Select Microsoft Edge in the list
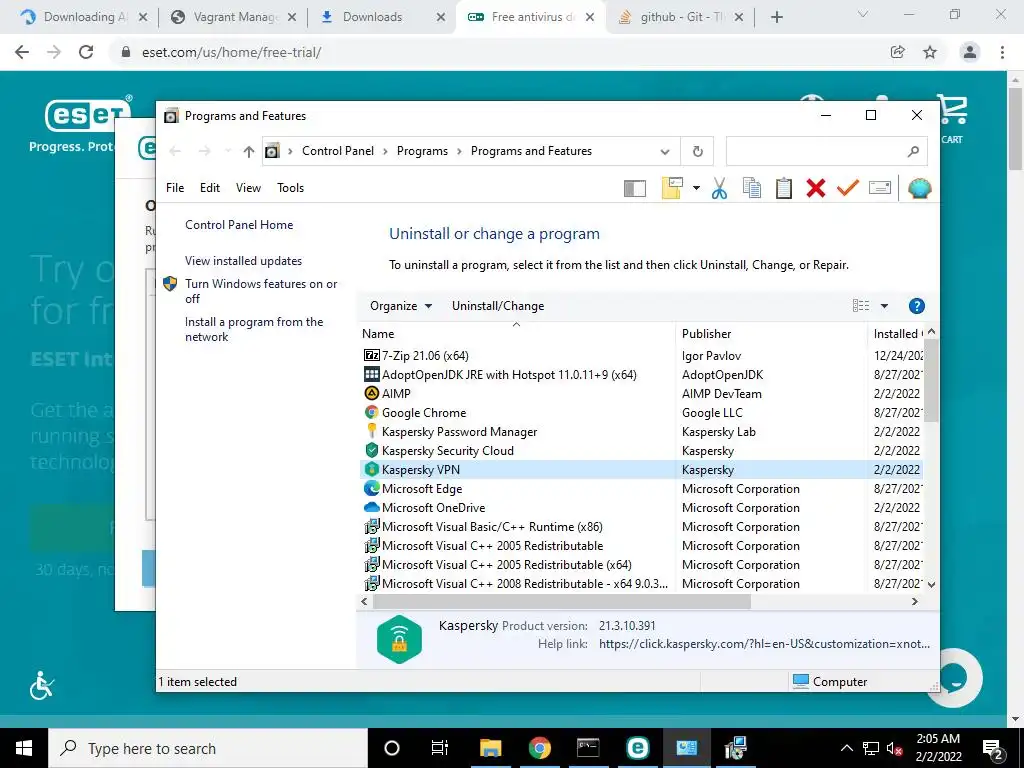The height and width of the screenshot is (768, 1024). [x=641, y=488]
